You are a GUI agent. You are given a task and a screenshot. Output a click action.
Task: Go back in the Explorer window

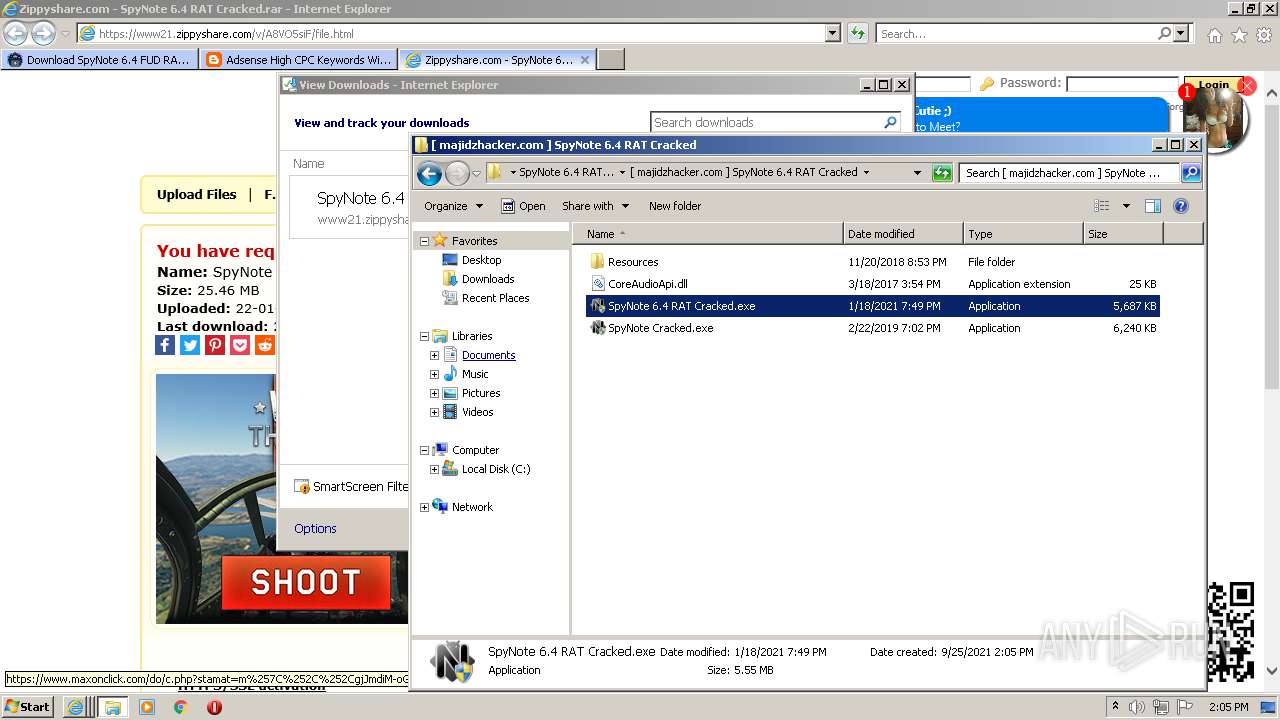[x=429, y=173]
